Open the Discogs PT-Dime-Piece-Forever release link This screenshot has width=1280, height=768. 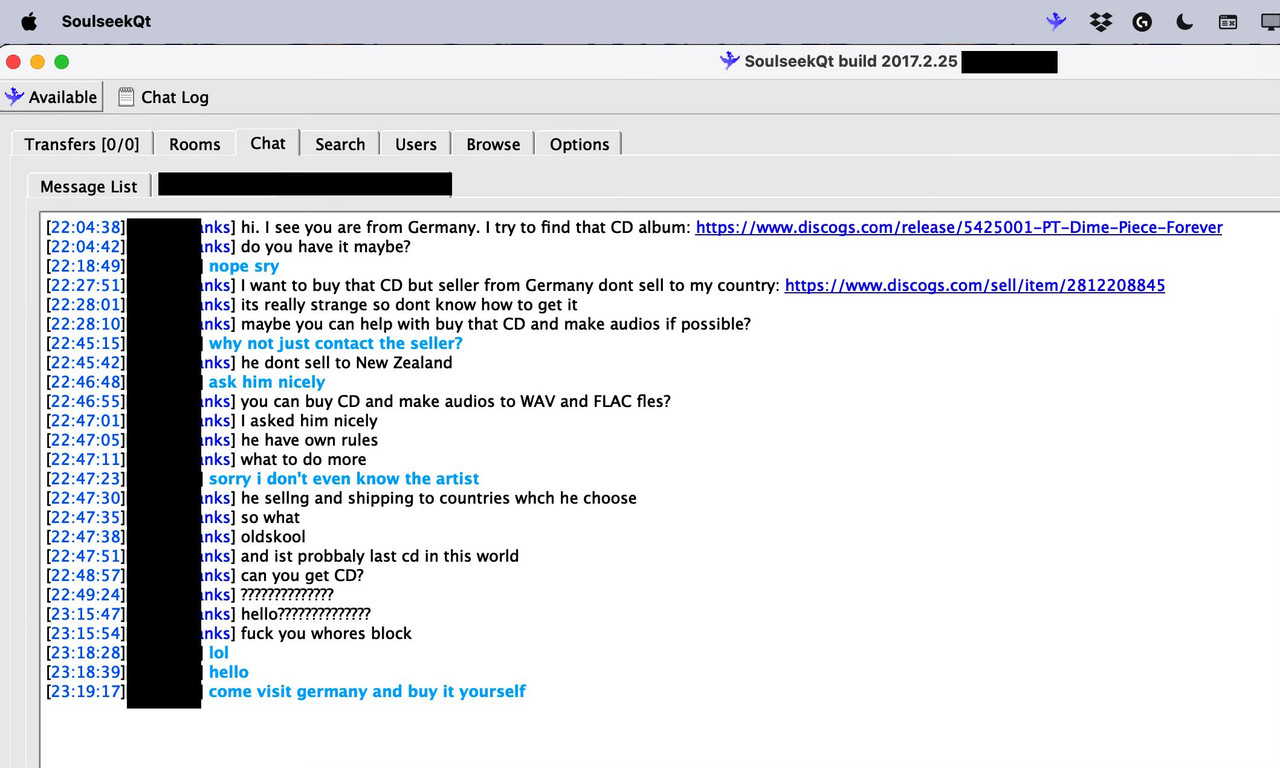coord(959,227)
